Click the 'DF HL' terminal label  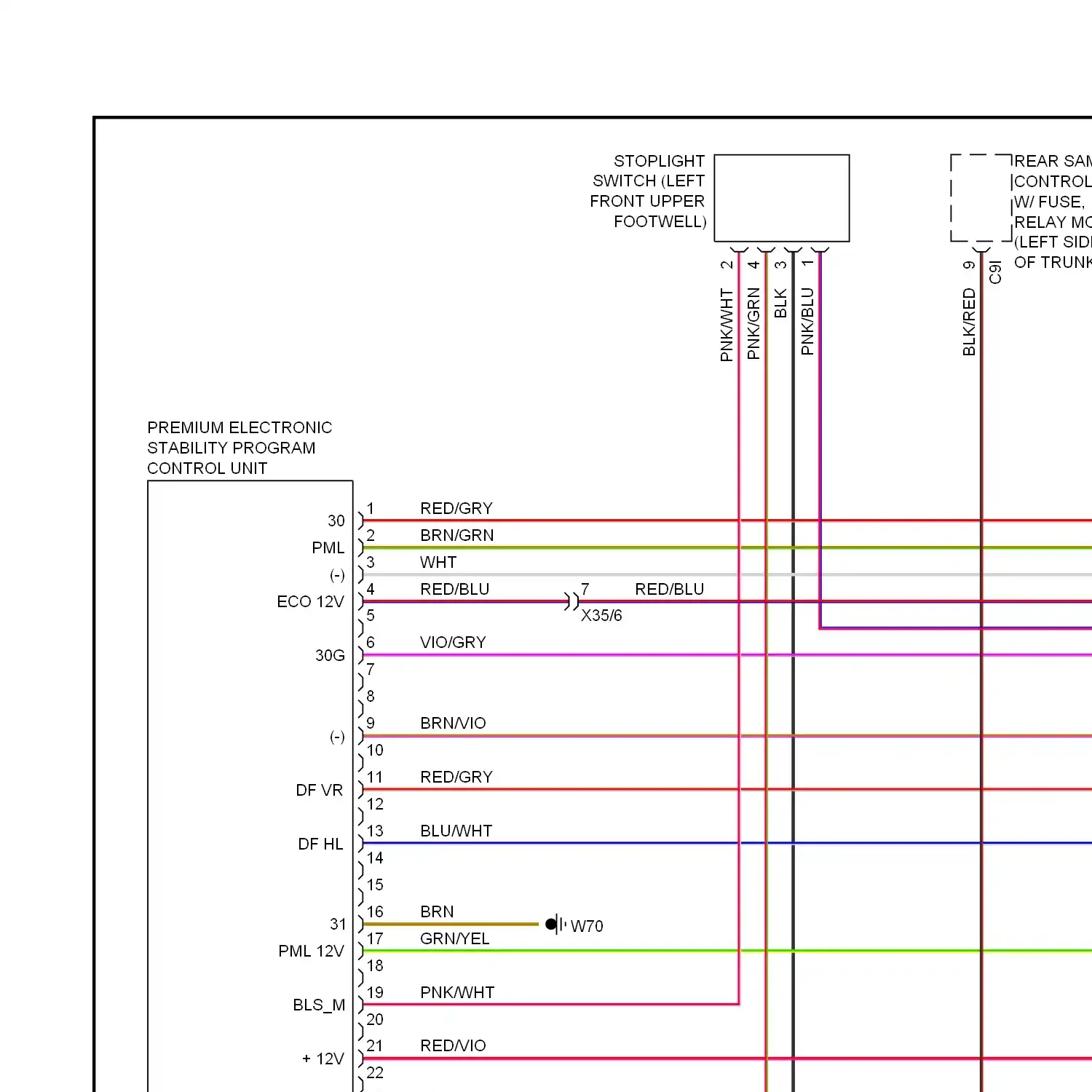320,844
